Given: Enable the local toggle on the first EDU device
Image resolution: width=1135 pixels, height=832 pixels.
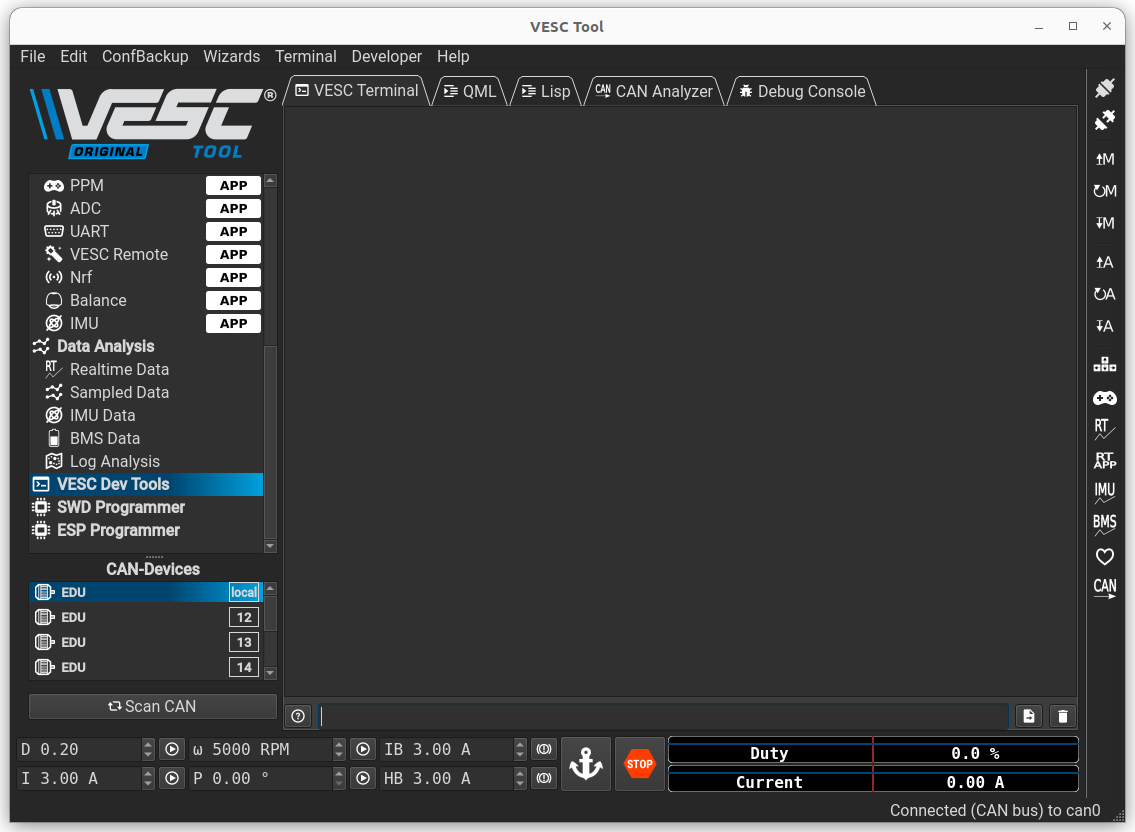Looking at the screenshot, I should (244, 591).
